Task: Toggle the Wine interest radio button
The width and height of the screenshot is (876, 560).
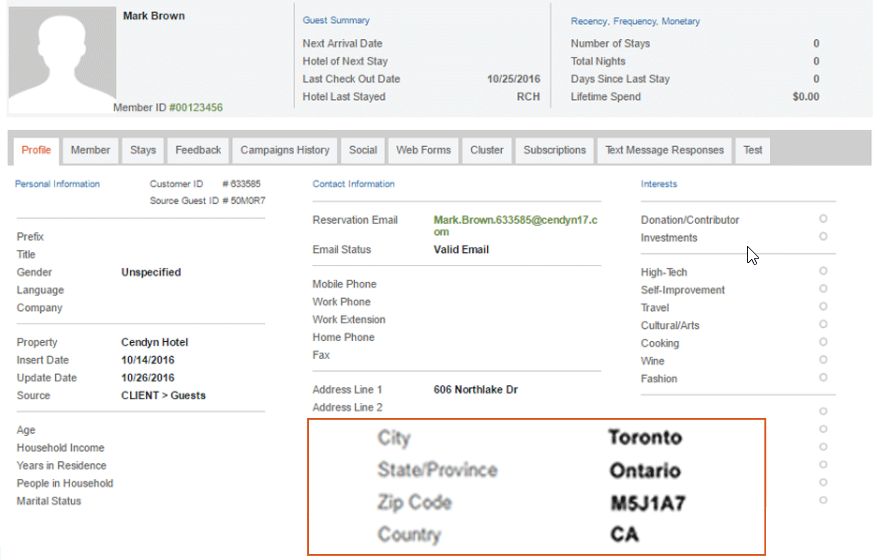Action: click(823, 360)
